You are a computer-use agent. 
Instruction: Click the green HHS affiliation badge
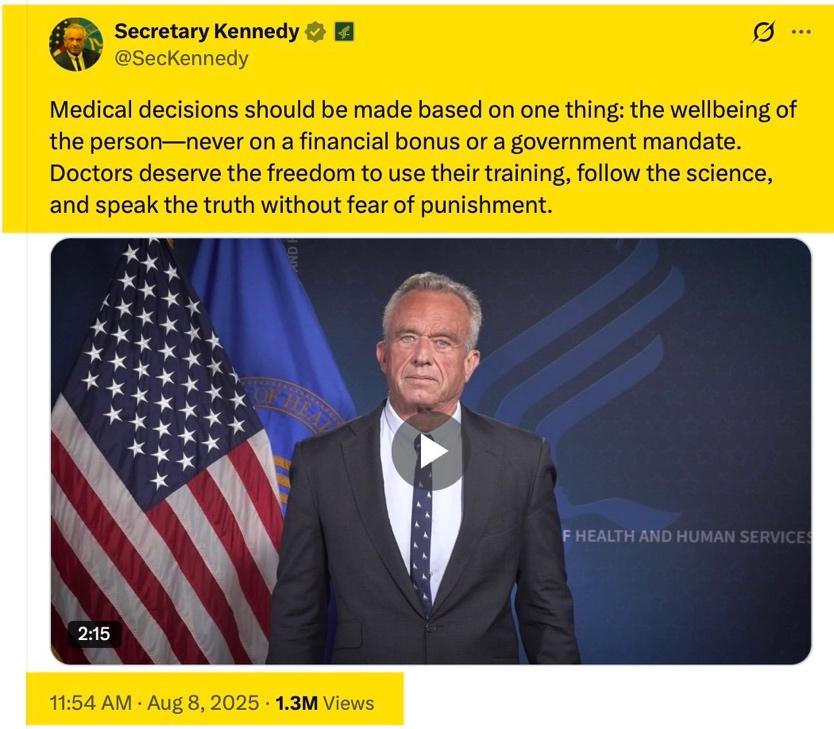click(x=343, y=32)
